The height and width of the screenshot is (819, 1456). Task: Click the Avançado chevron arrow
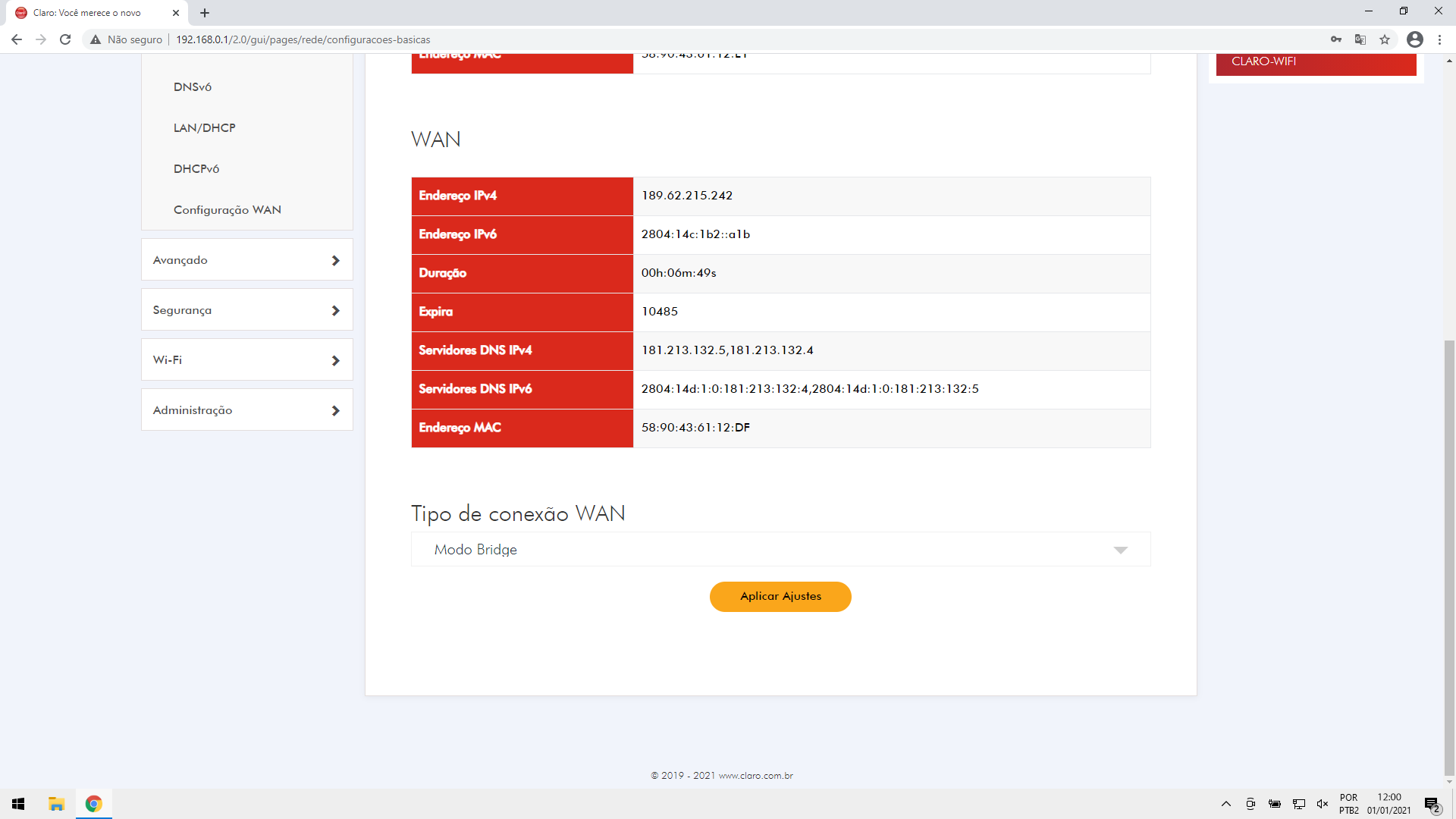[335, 260]
